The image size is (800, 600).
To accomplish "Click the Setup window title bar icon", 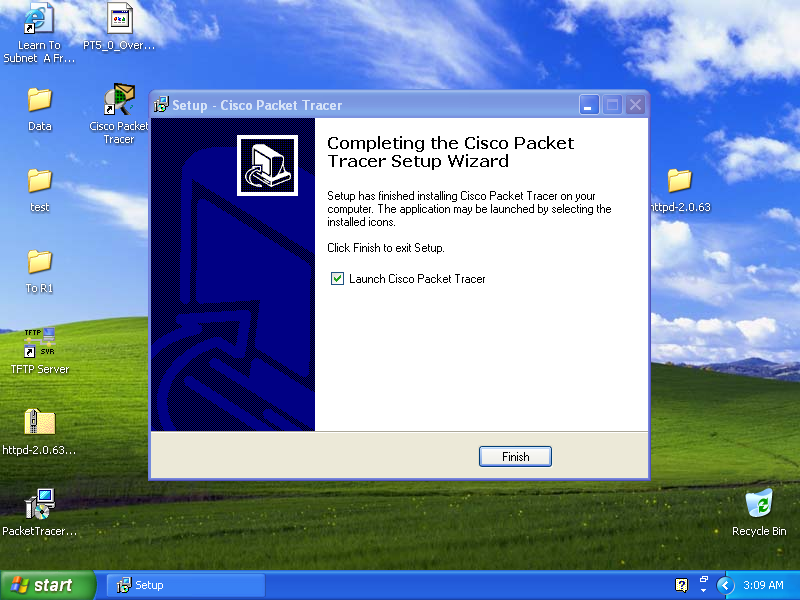I will point(161,105).
